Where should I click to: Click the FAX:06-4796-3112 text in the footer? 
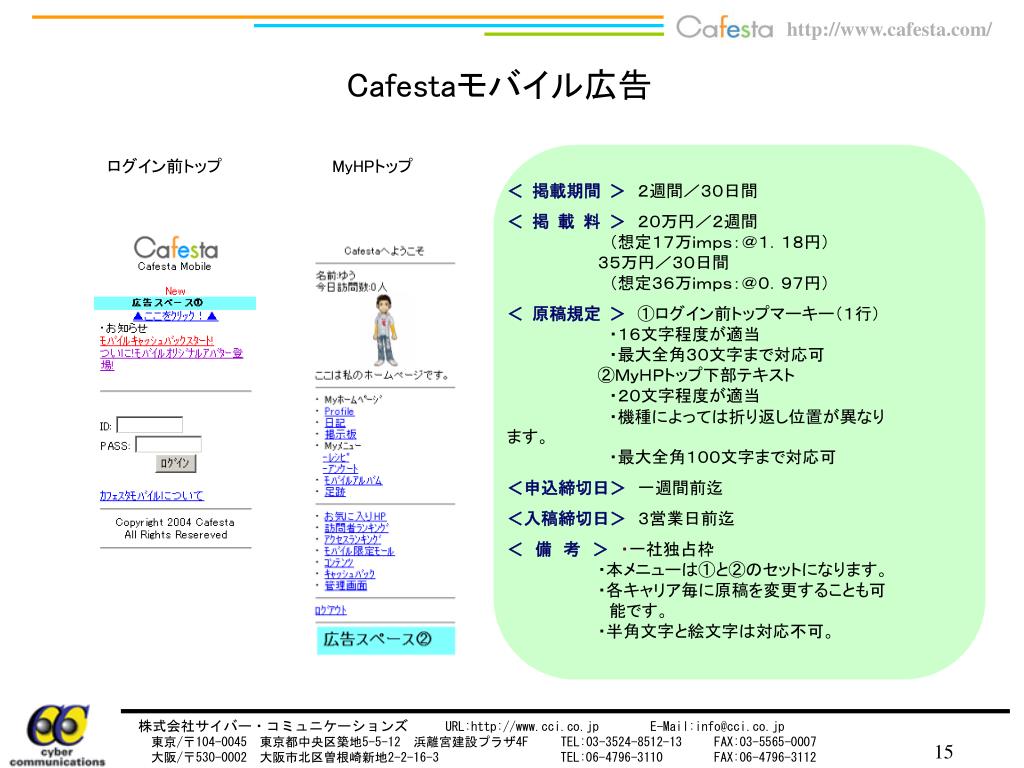pyautogui.click(x=765, y=758)
